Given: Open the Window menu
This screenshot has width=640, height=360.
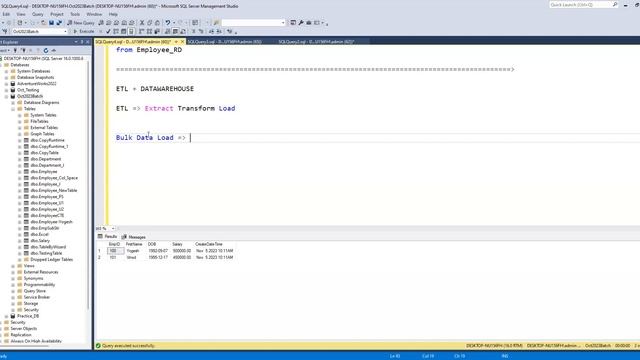Looking at the screenshot, I should pyautogui.click(x=94, y=14).
